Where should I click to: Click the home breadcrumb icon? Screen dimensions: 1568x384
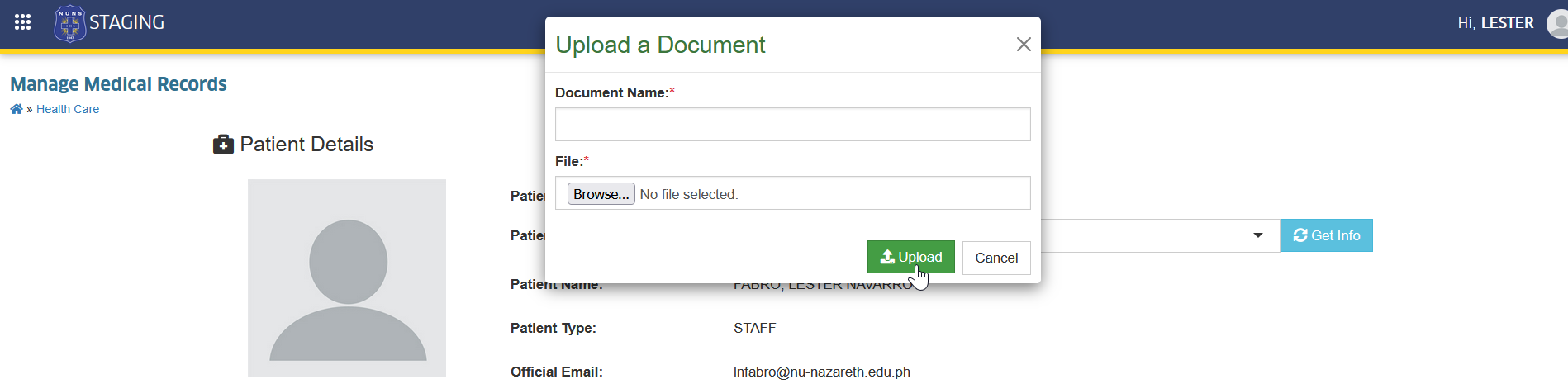pyautogui.click(x=17, y=109)
